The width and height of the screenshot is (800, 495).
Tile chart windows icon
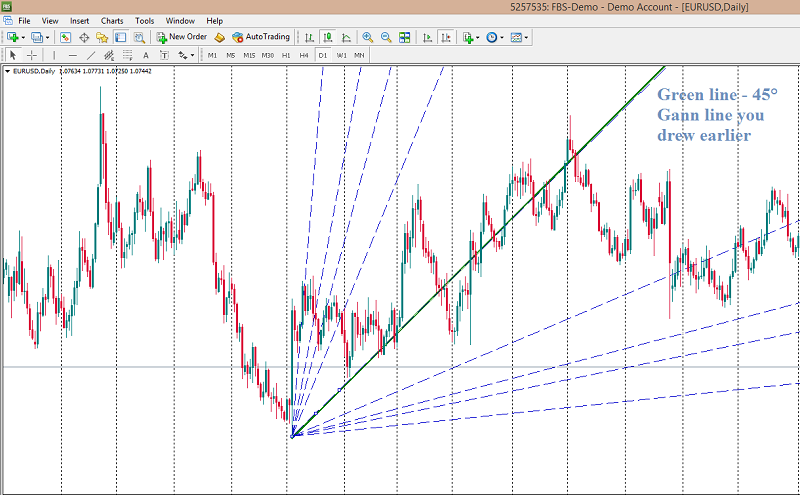click(x=404, y=37)
